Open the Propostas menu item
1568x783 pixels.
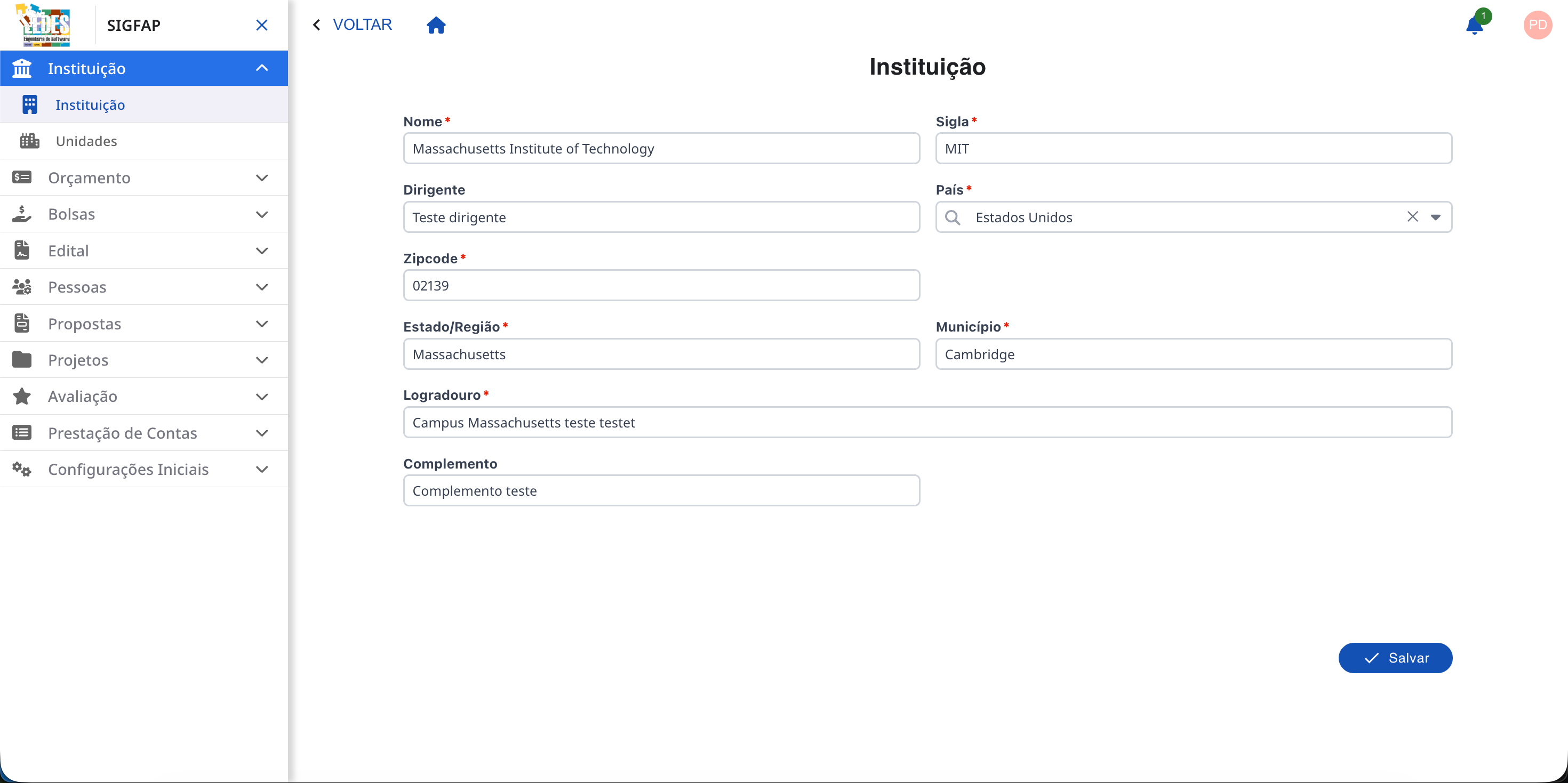[85, 323]
